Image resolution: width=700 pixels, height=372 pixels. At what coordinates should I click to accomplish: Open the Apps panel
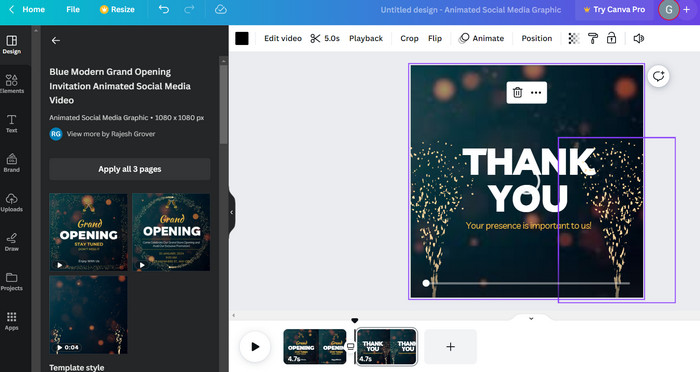click(x=12, y=321)
